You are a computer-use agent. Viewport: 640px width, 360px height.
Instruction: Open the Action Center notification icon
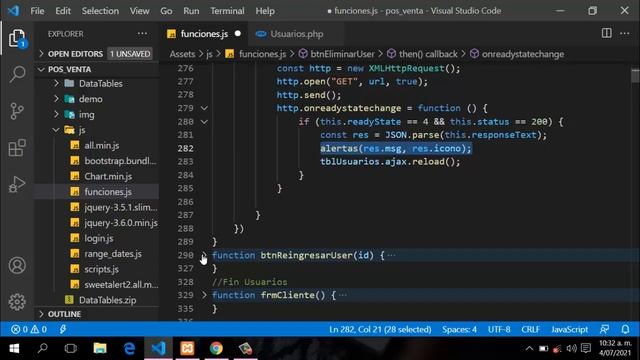(586, 349)
